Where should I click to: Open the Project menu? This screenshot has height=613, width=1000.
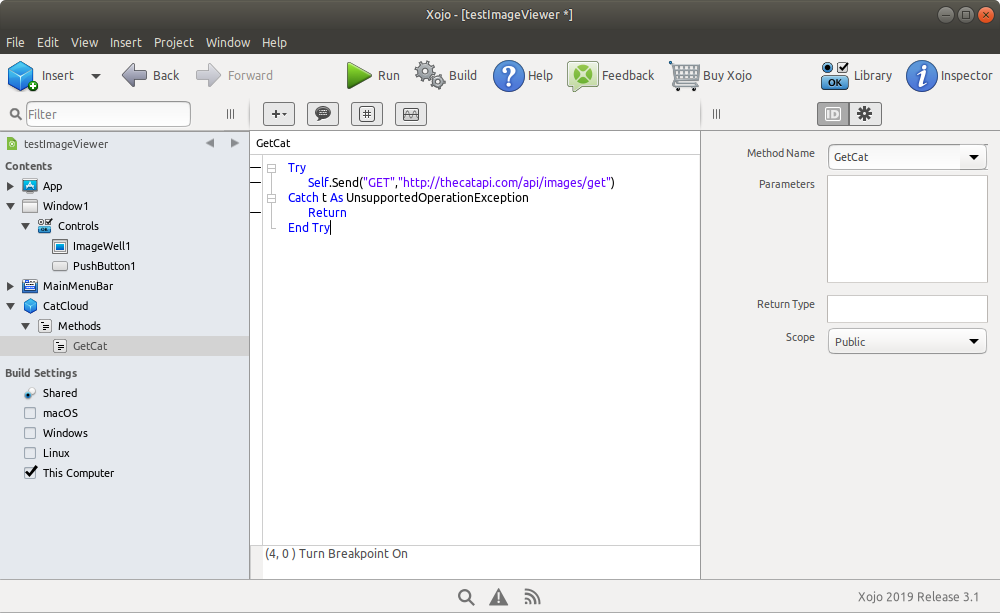[x=173, y=43]
